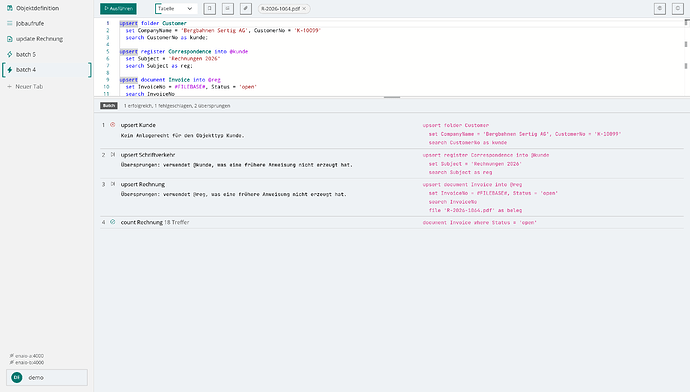Click the Jobaufrufe list icon

10,23
